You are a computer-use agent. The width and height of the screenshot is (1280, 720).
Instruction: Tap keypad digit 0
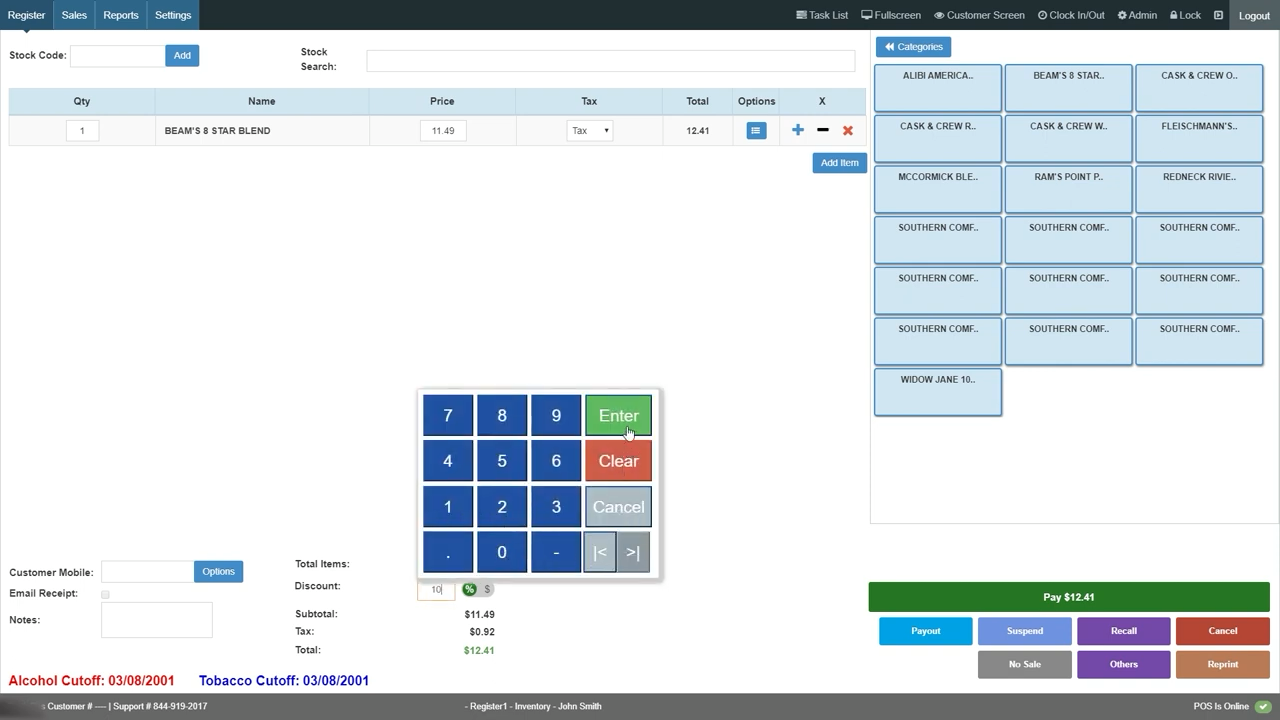coord(502,552)
